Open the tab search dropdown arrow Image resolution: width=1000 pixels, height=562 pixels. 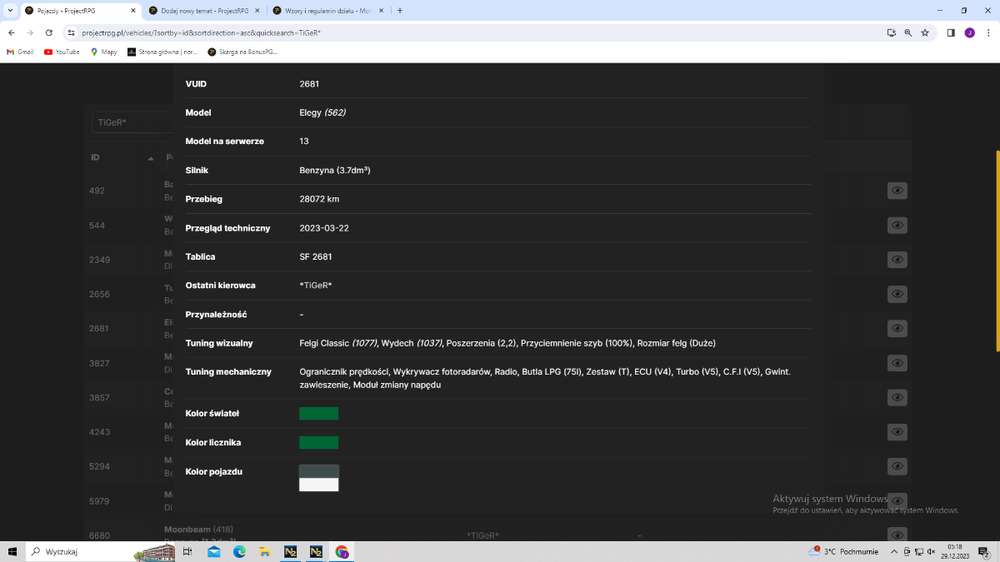click(10, 10)
